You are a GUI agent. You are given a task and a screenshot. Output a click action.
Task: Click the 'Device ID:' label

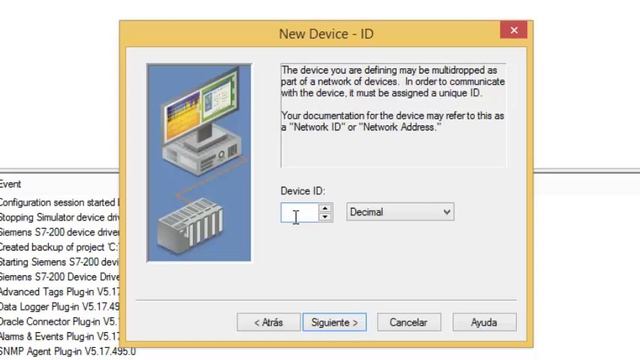tap(303, 191)
